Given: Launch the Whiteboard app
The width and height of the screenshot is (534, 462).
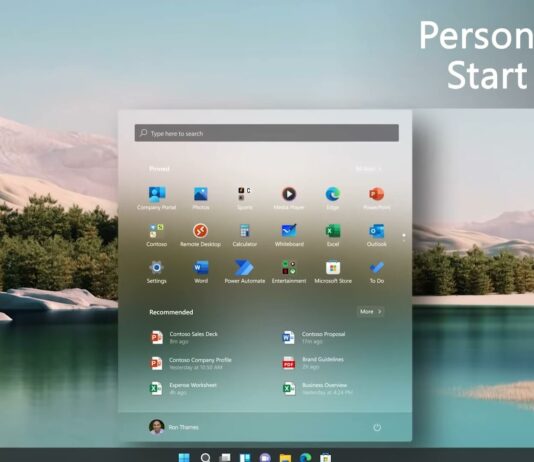Looking at the screenshot, I should click(289, 235).
